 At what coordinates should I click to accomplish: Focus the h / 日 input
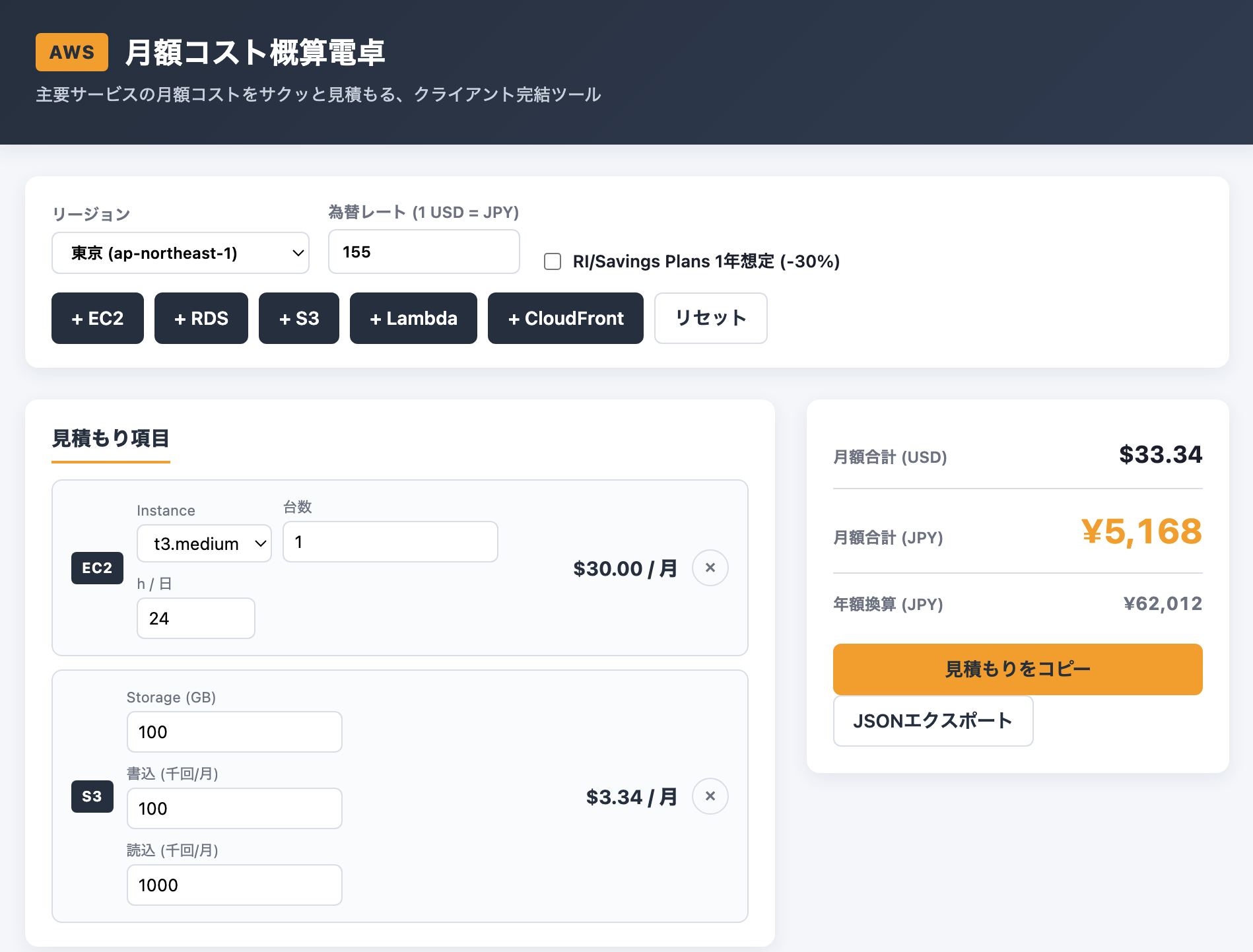[196, 619]
